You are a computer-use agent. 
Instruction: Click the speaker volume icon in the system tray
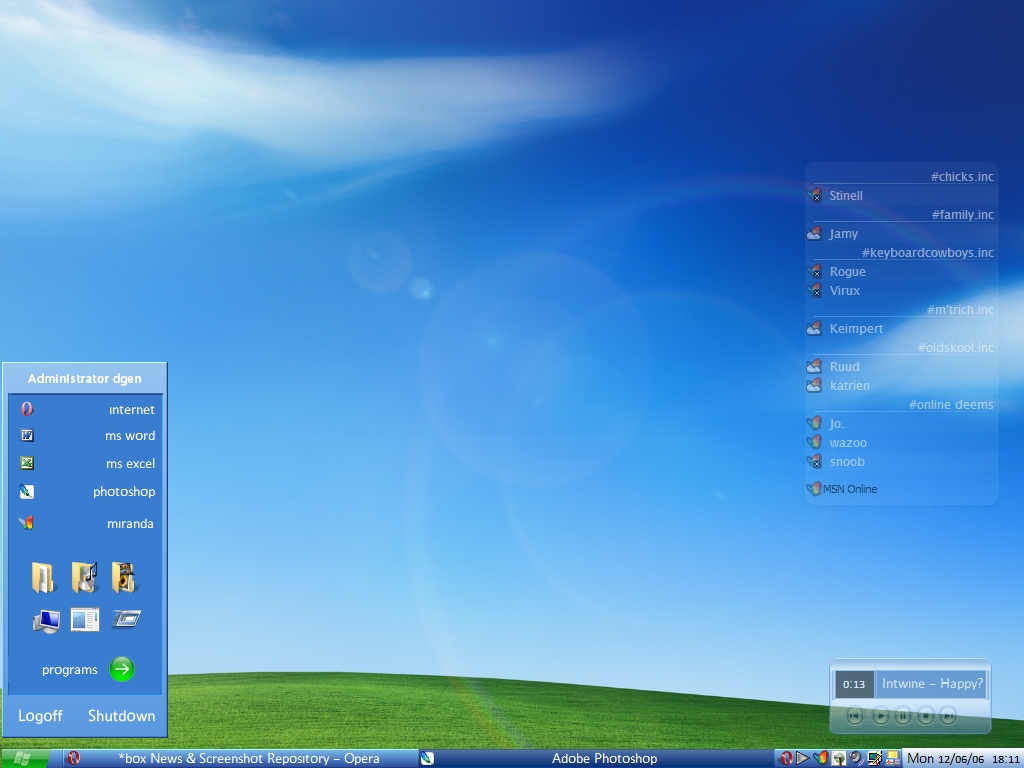click(856, 758)
